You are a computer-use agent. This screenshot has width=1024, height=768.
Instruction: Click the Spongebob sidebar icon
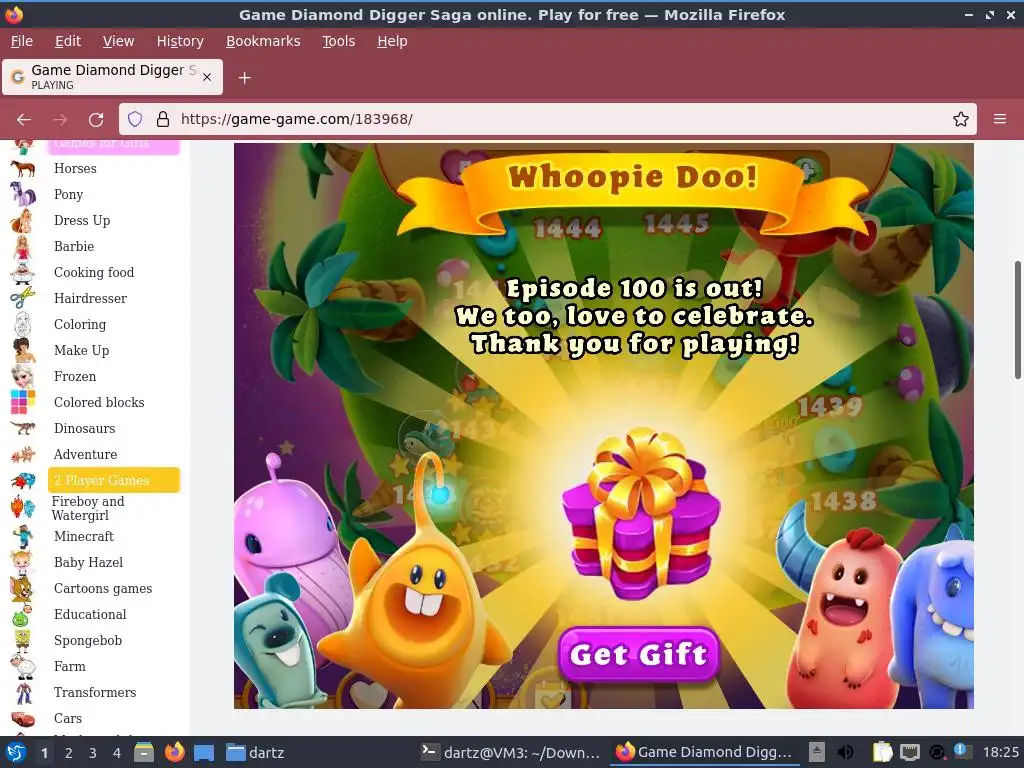pos(23,640)
